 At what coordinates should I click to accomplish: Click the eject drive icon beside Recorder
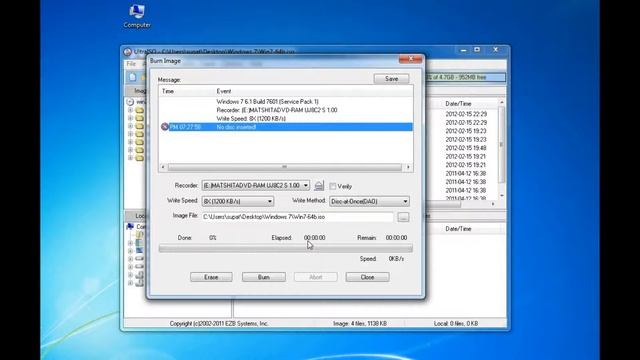tap(319, 186)
